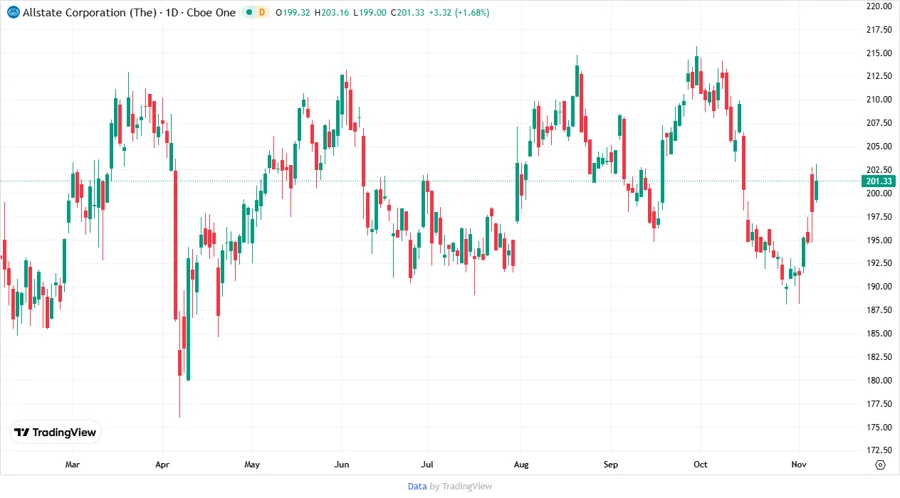Screen dimensions: 900x498
Task: Click the Nov label on time axis
Action: pos(799,464)
